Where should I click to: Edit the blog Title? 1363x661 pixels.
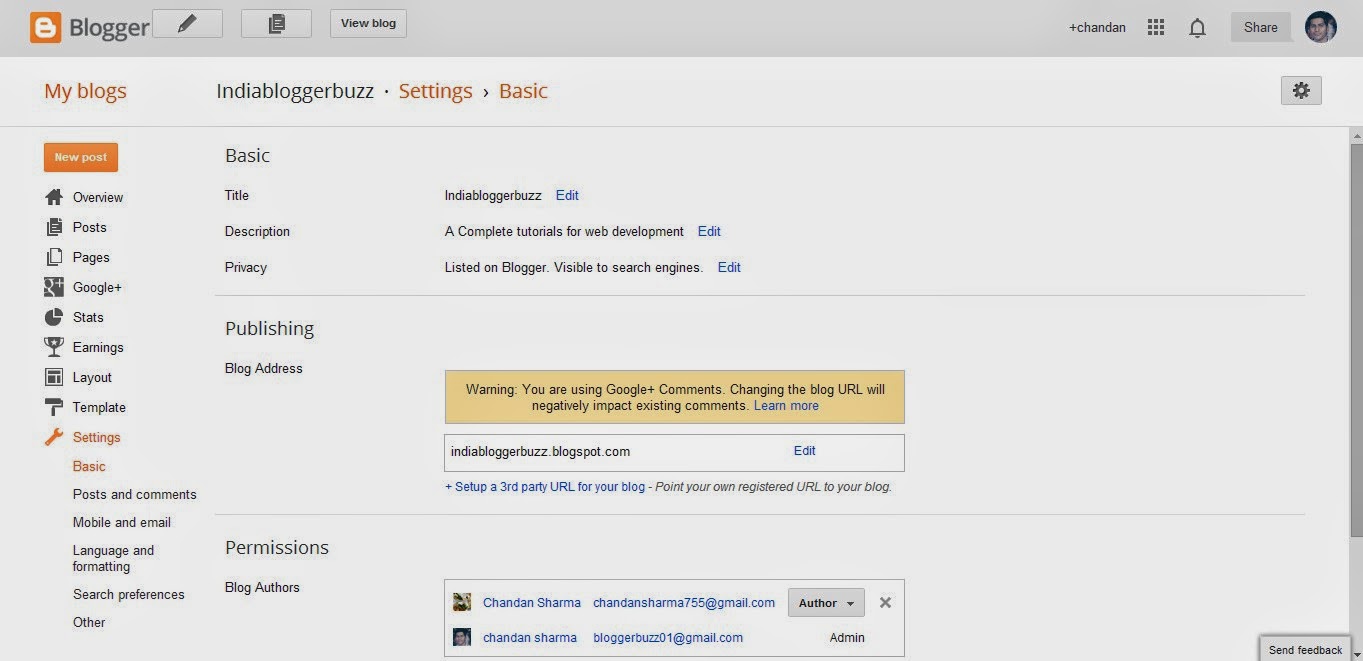(567, 195)
